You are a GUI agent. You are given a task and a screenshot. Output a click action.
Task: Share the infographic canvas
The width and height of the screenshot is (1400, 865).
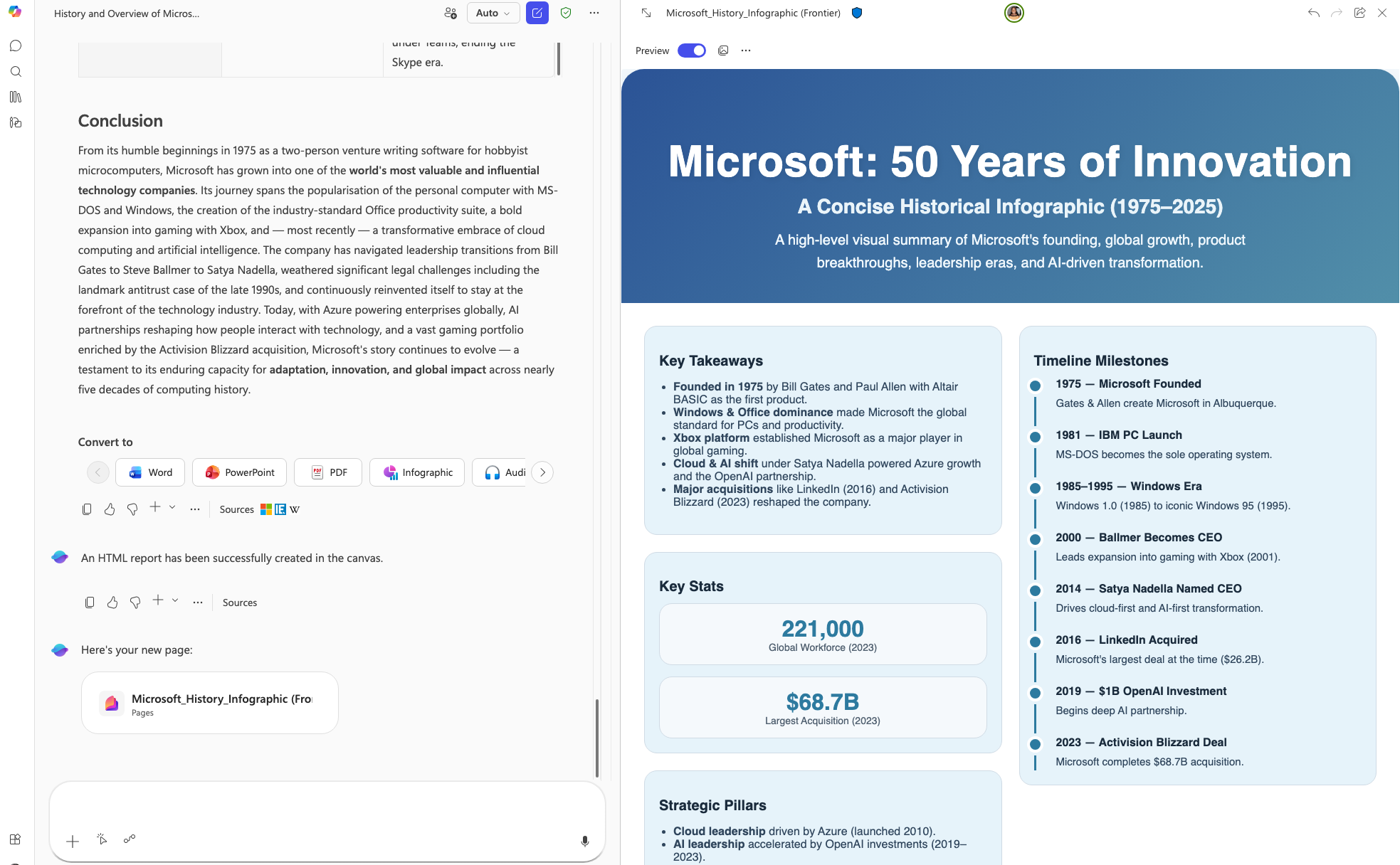1360,12
